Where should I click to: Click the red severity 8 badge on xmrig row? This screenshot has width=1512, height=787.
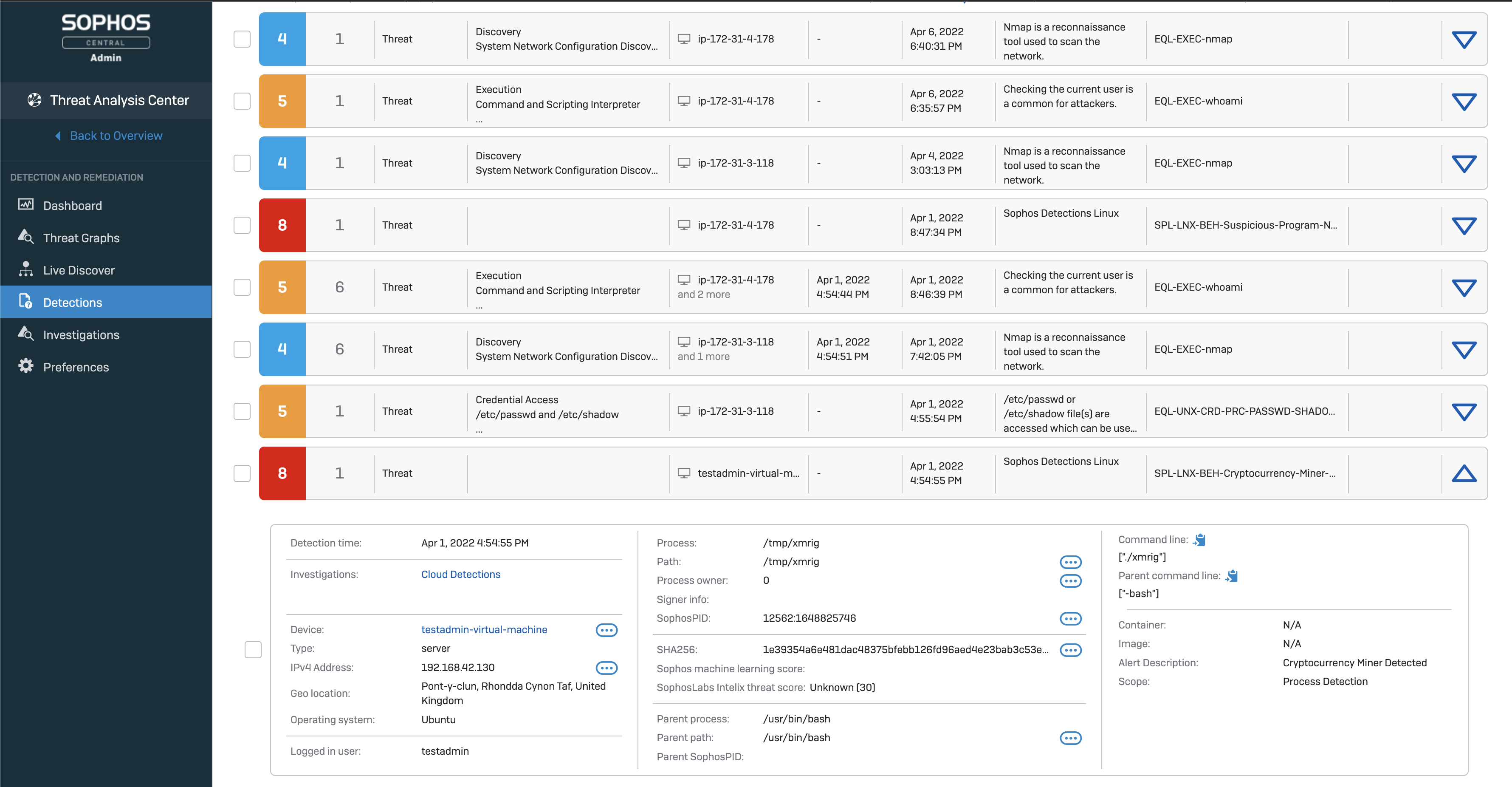[x=282, y=473]
